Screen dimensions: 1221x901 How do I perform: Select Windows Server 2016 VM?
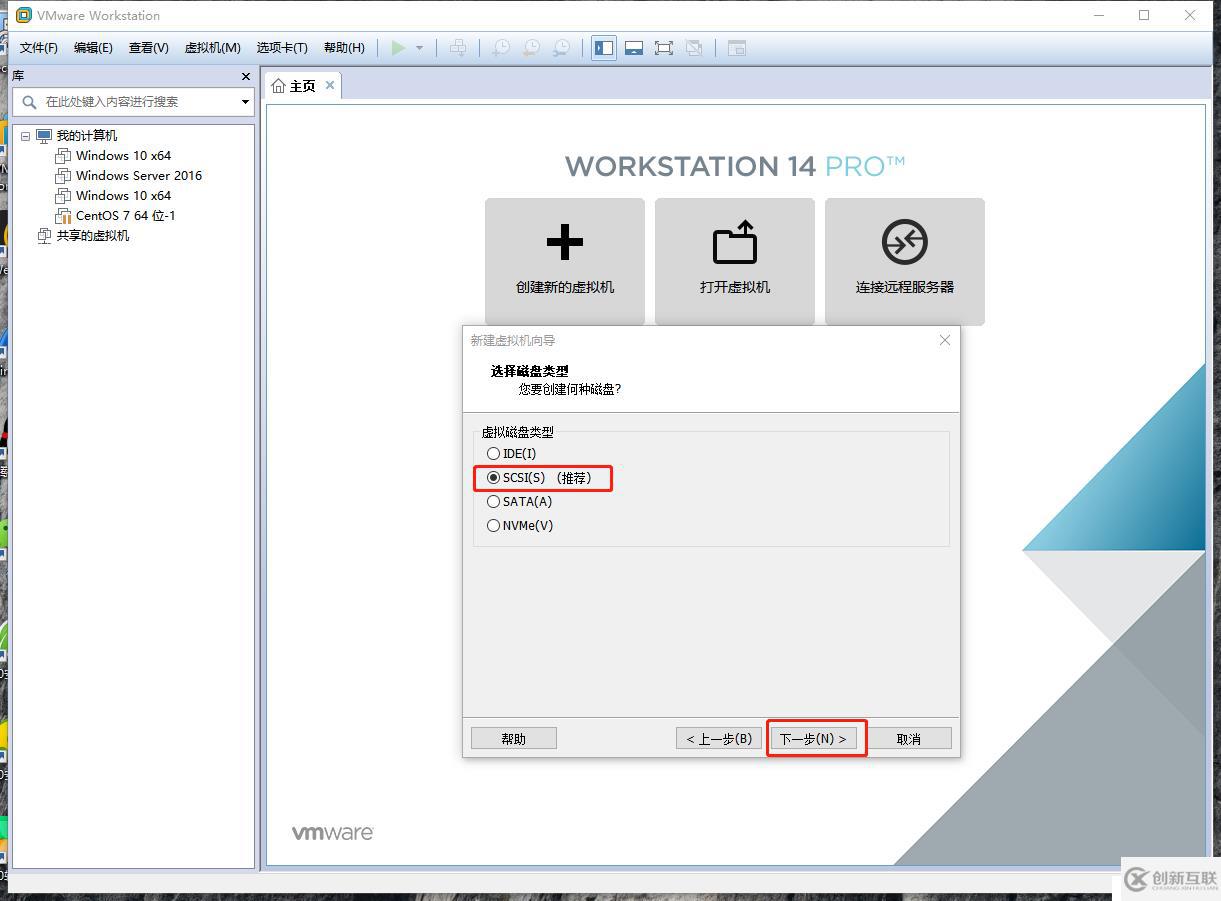coord(139,176)
